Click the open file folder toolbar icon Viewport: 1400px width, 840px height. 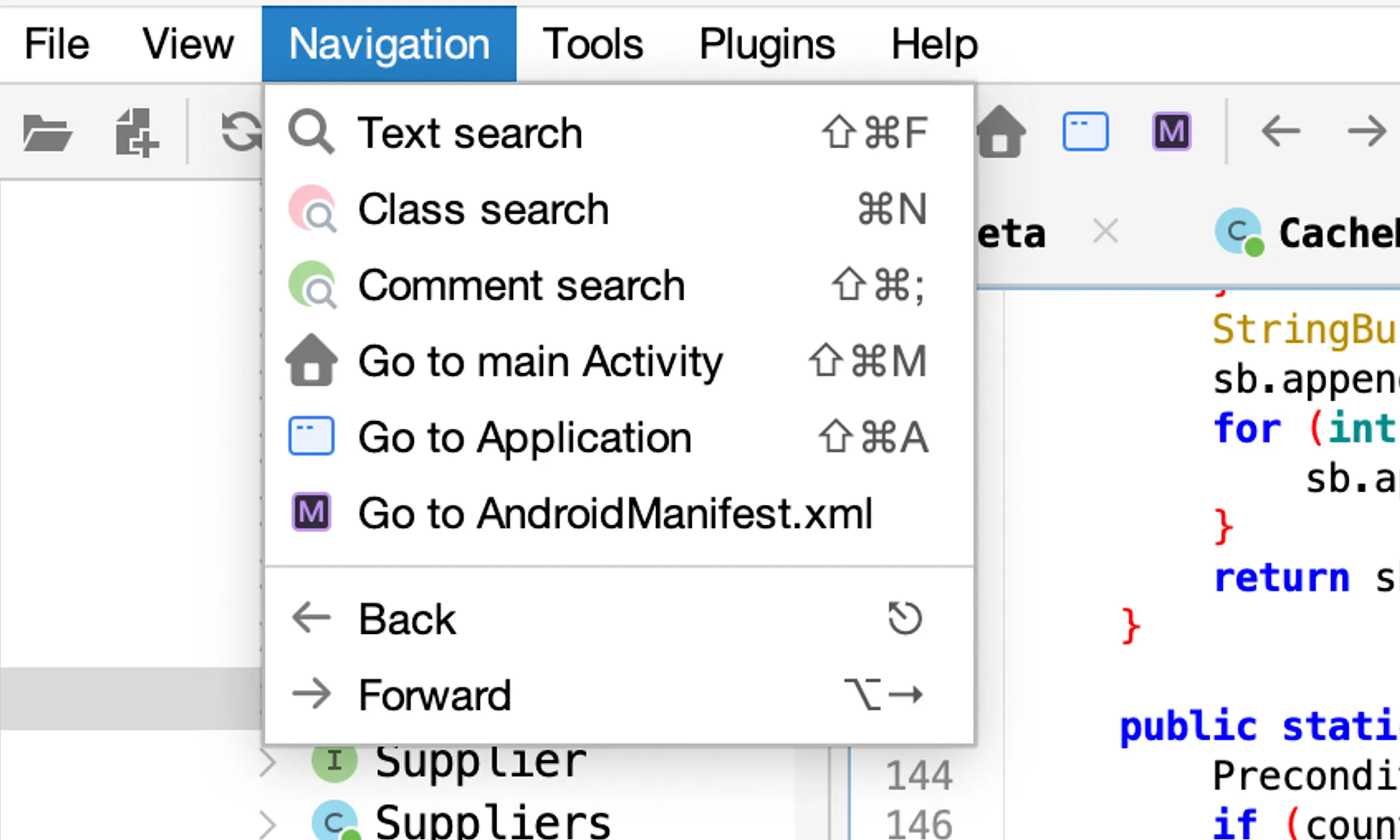[x=47, y=133]
